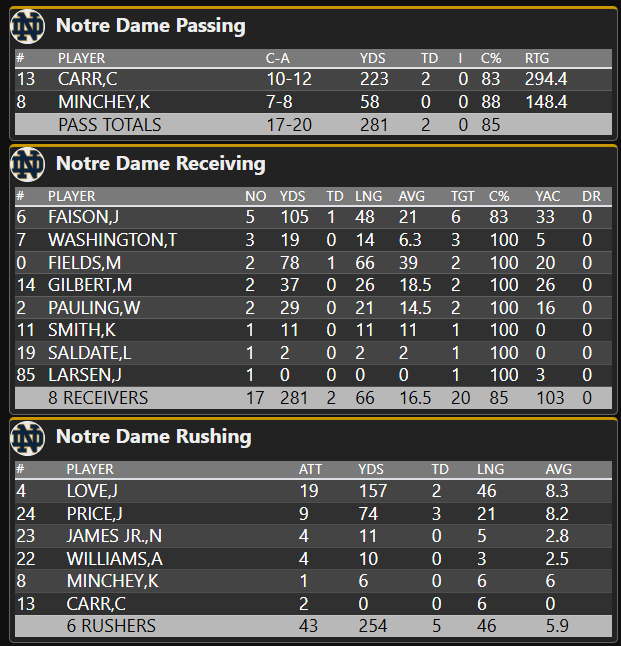The height and width of the screenshot is (646, 621).
Task: Click FIELDS,M in the Receiving table
Action: [x=84, y=262]
